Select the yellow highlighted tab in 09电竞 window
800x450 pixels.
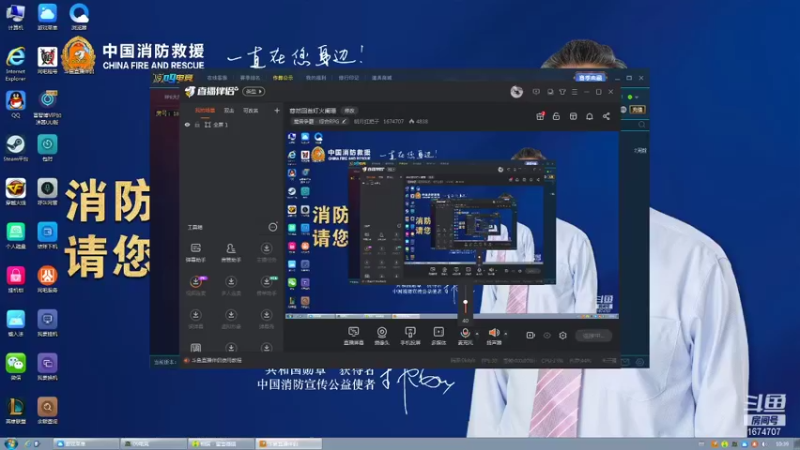283,78
